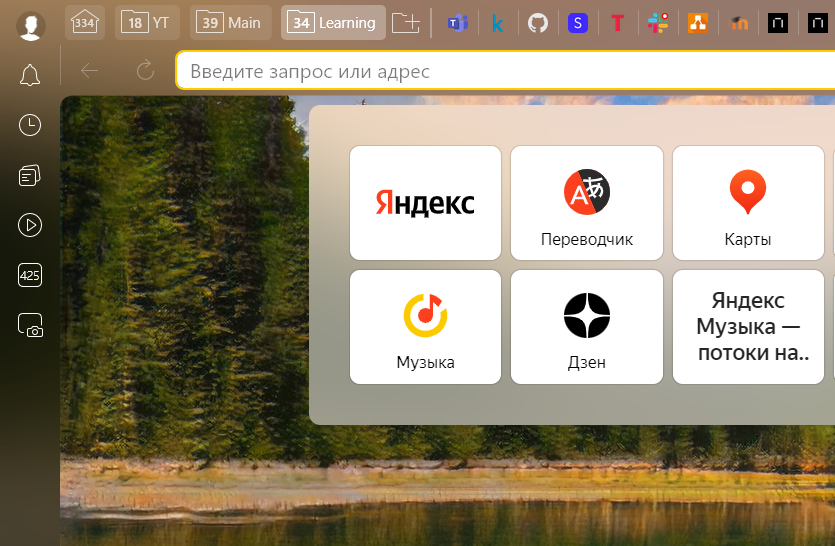
Task: Open the blue S pinned tab
Action: click(x=578, y=23)
